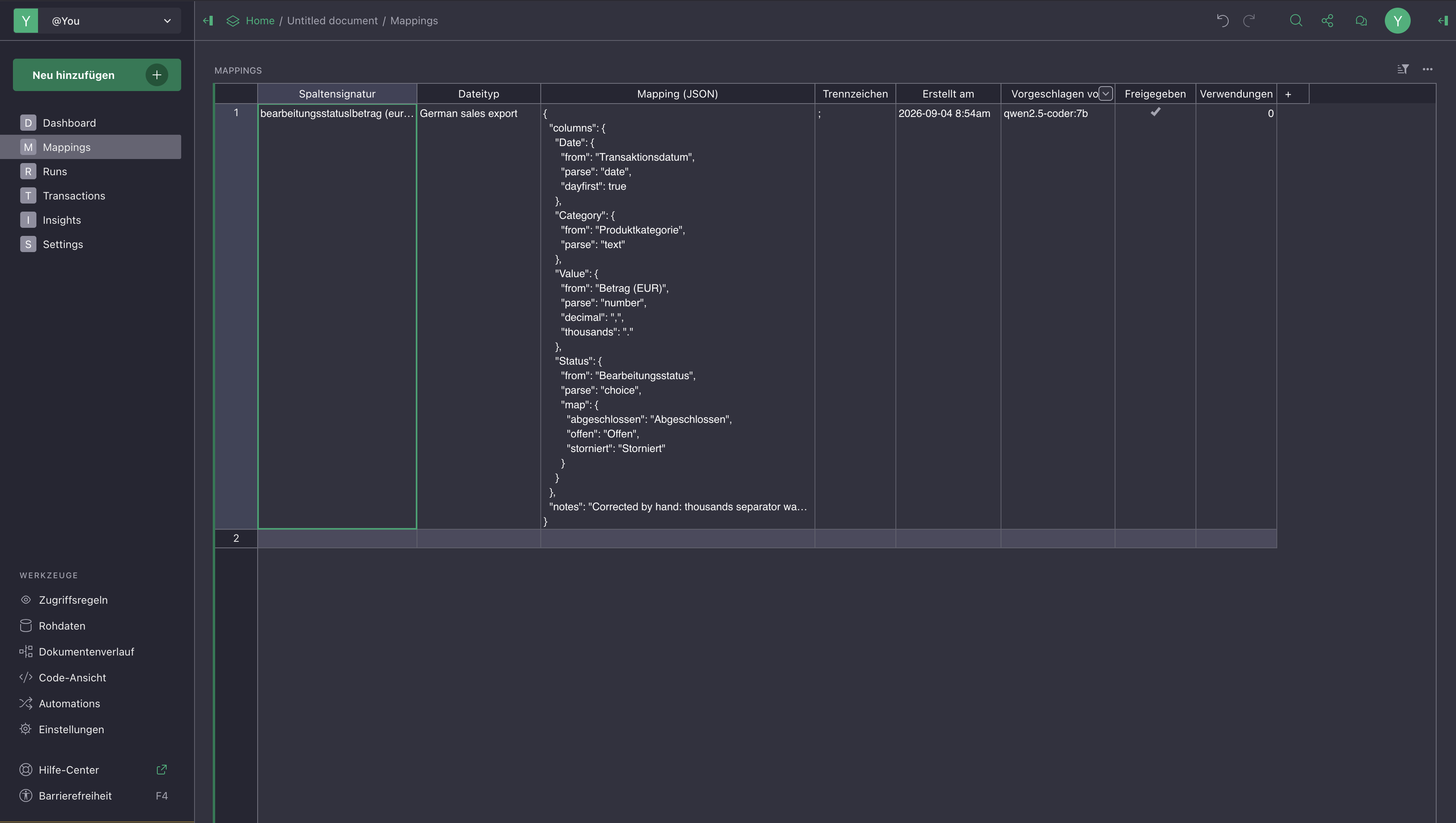Image resolution: width=1456 pixels, height=823 pixels.
Task: Click the D icon for Dashboard
Action: pos(28,123)
